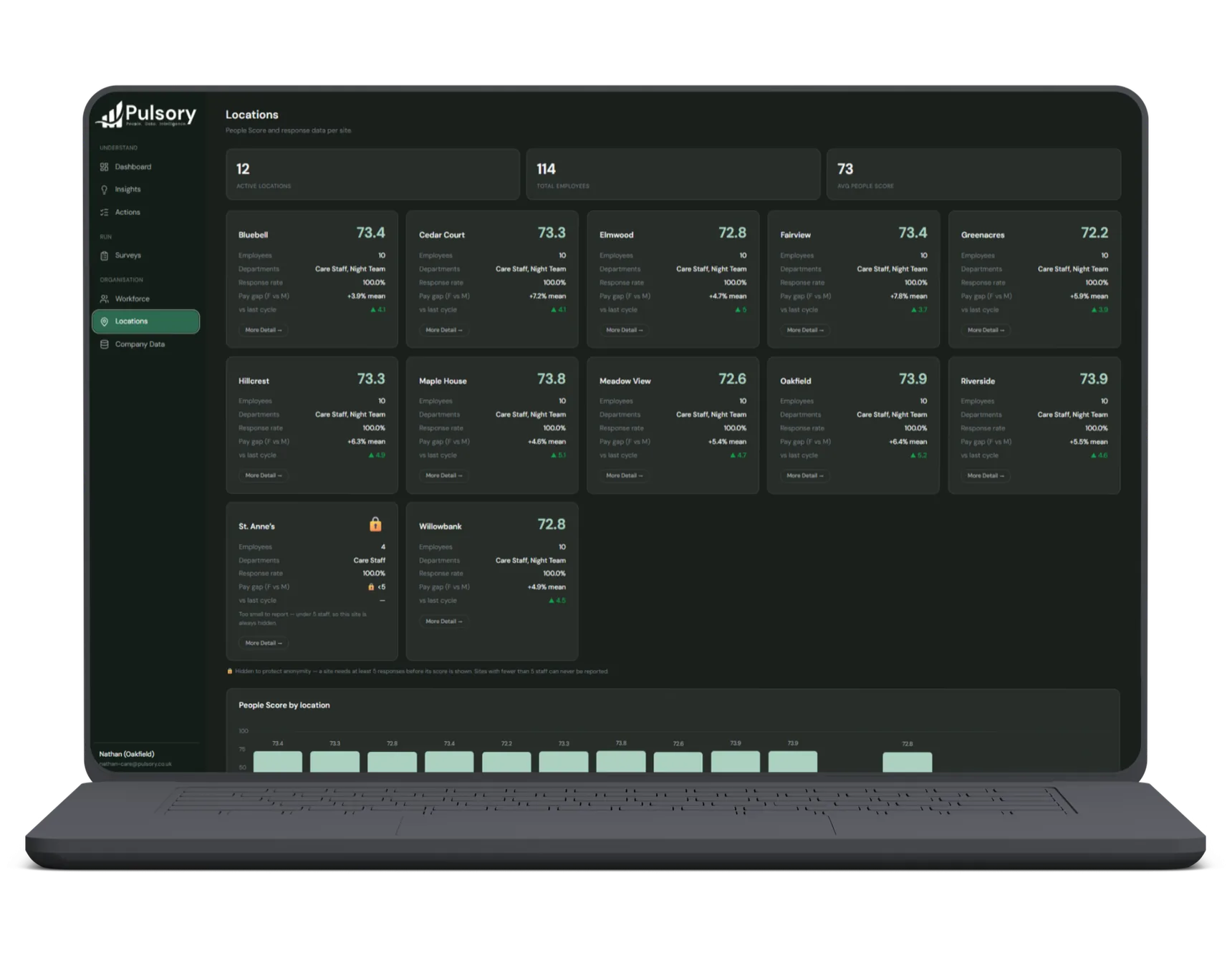Click the last chart bar labeled 72.8
The width and height of the screenshot is (1232, 958).
pos(908,762)
